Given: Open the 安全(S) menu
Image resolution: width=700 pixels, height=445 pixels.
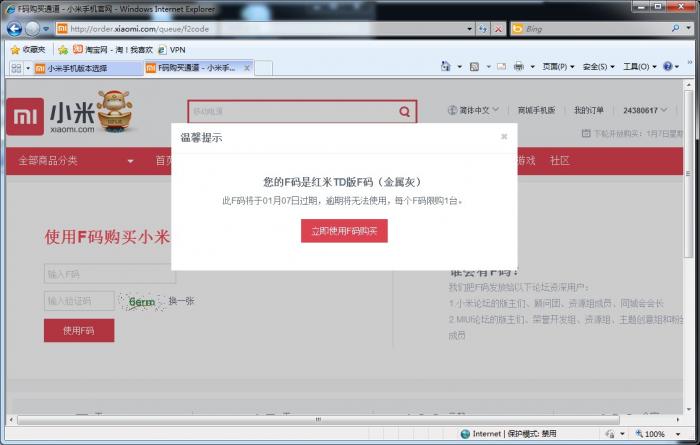Looking at the screenshot, I should coord(599,67).
